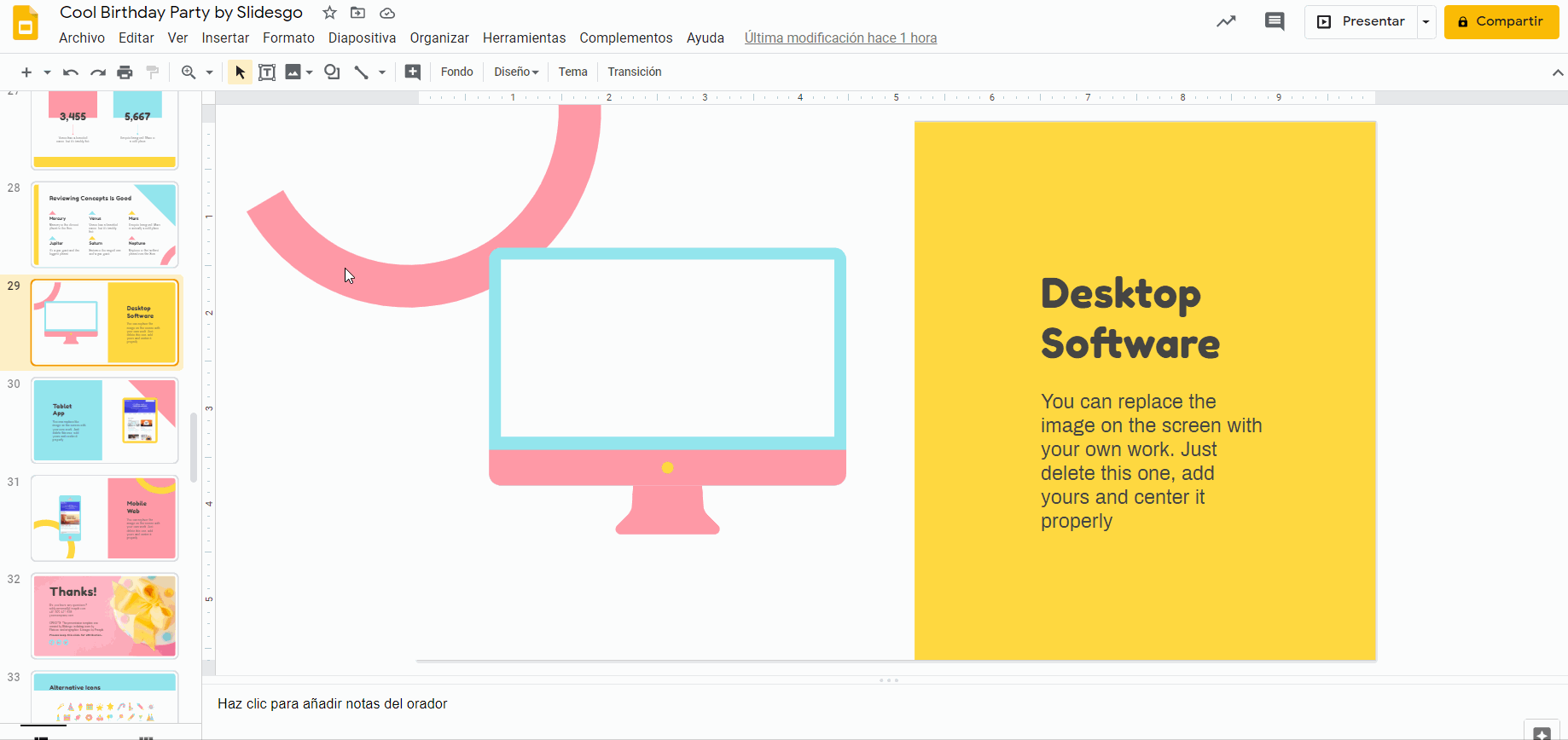Click the slide panel scrollbar
Screen dimensions: 1568x740
tap(194, 448)
